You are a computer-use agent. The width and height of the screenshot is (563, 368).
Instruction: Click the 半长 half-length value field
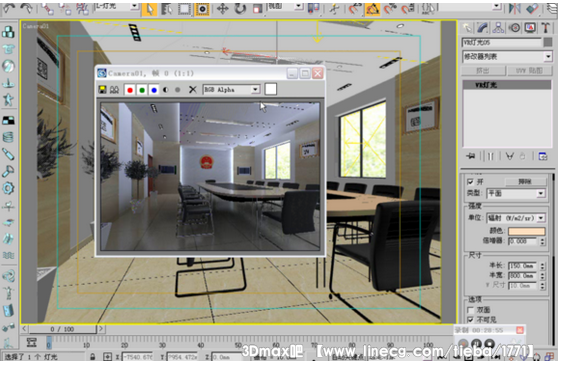(522, 266)
